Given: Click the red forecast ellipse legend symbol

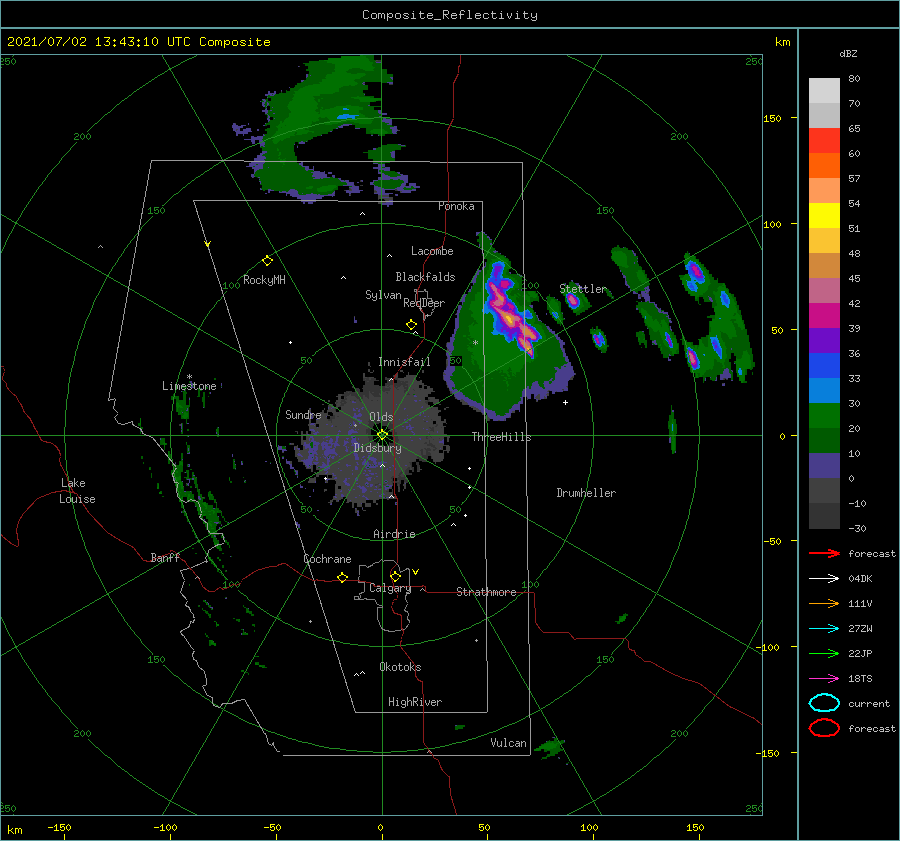Looking at the screenshot, I should tap(824, 728).
